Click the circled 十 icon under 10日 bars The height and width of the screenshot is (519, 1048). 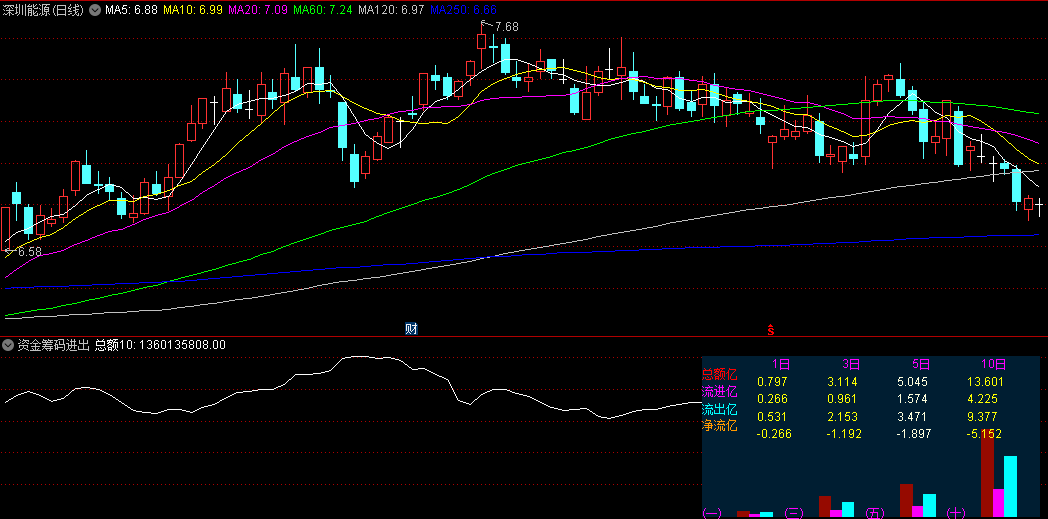(x=956, y=513)
